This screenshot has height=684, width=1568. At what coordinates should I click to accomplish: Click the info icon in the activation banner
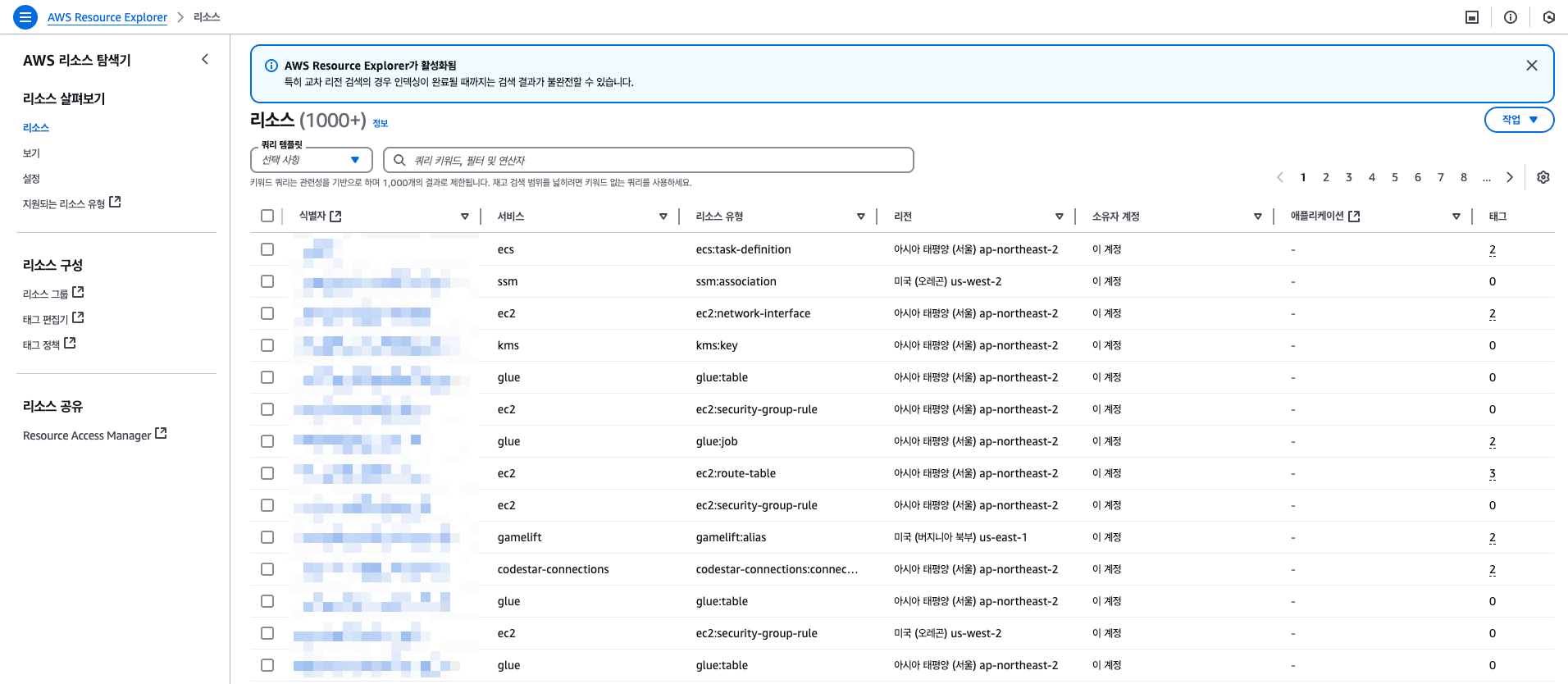click(271, 66)
